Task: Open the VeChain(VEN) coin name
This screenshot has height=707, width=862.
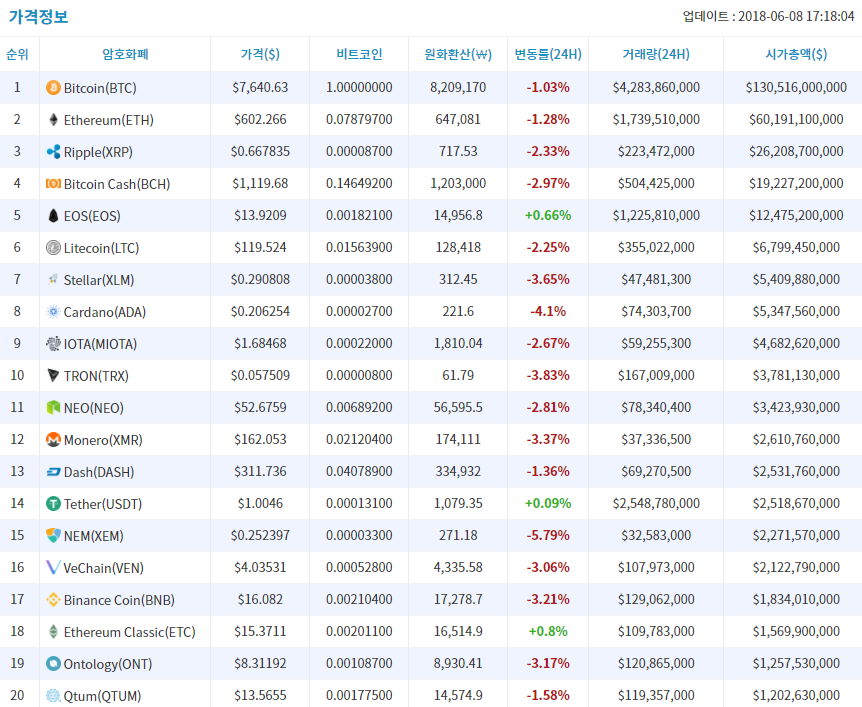Action: coord(103,568)
